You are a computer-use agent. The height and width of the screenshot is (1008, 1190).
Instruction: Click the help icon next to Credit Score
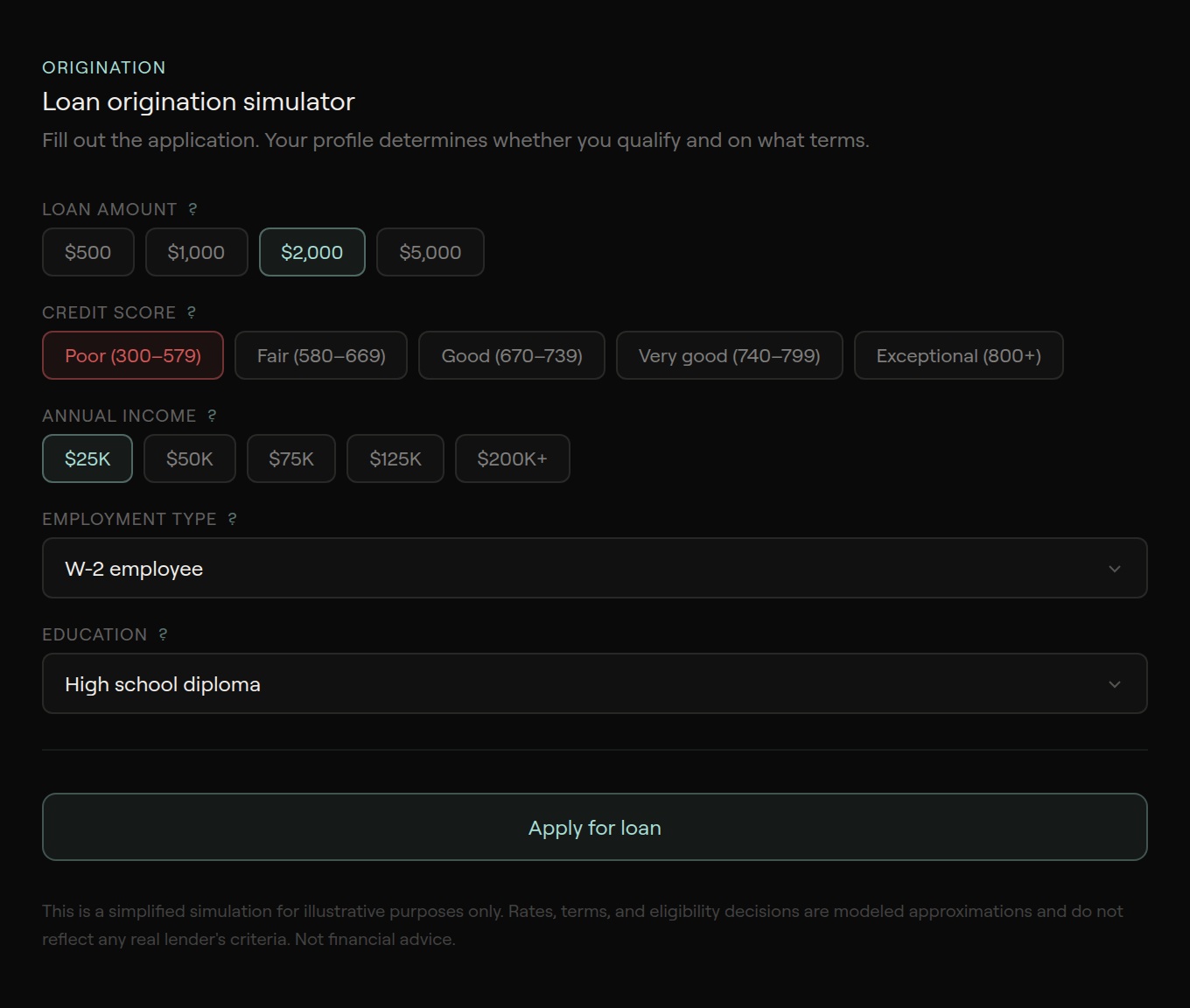point(191,312)
